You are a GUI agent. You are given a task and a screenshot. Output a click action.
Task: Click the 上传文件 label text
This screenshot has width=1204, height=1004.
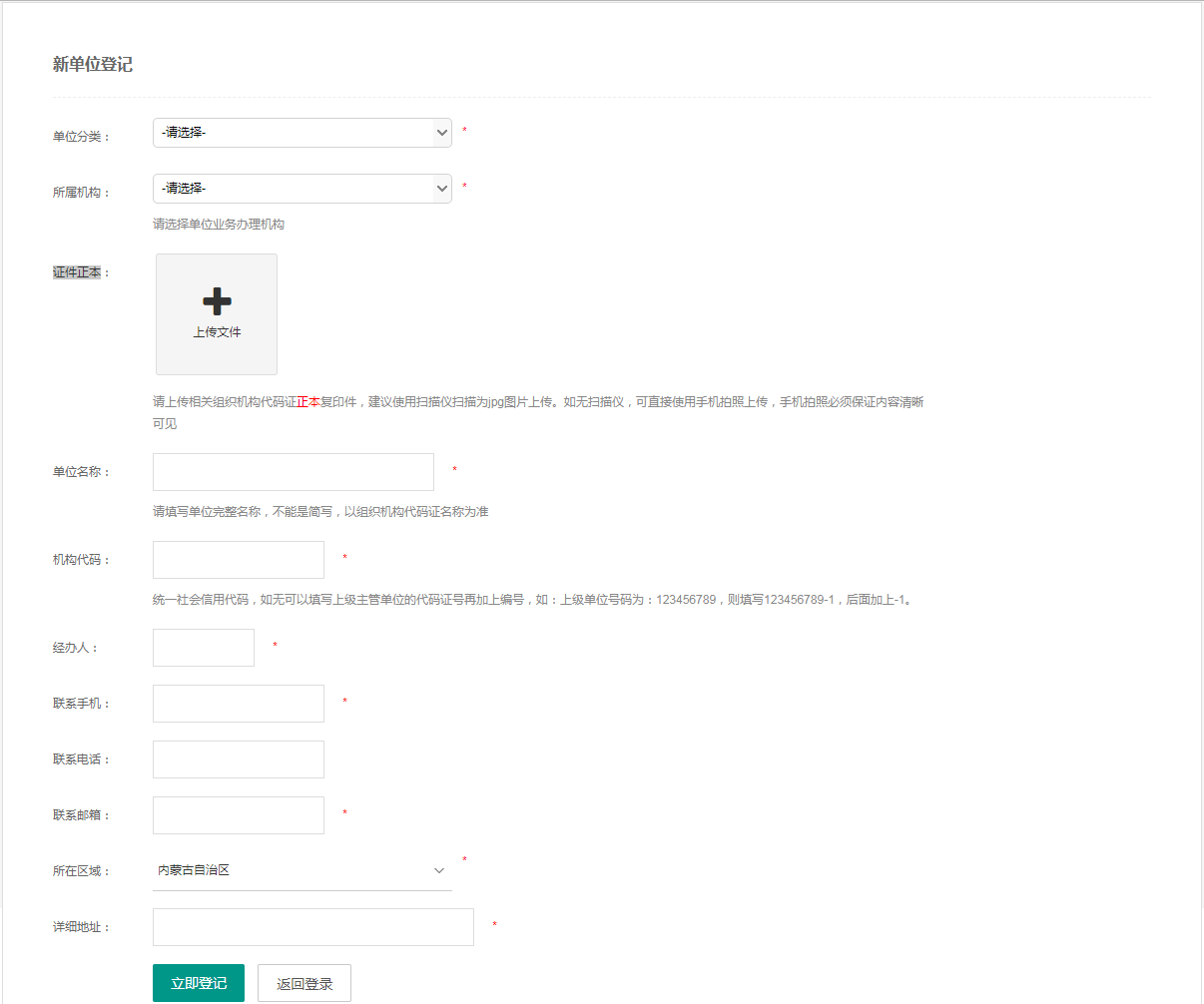(217, 332)
